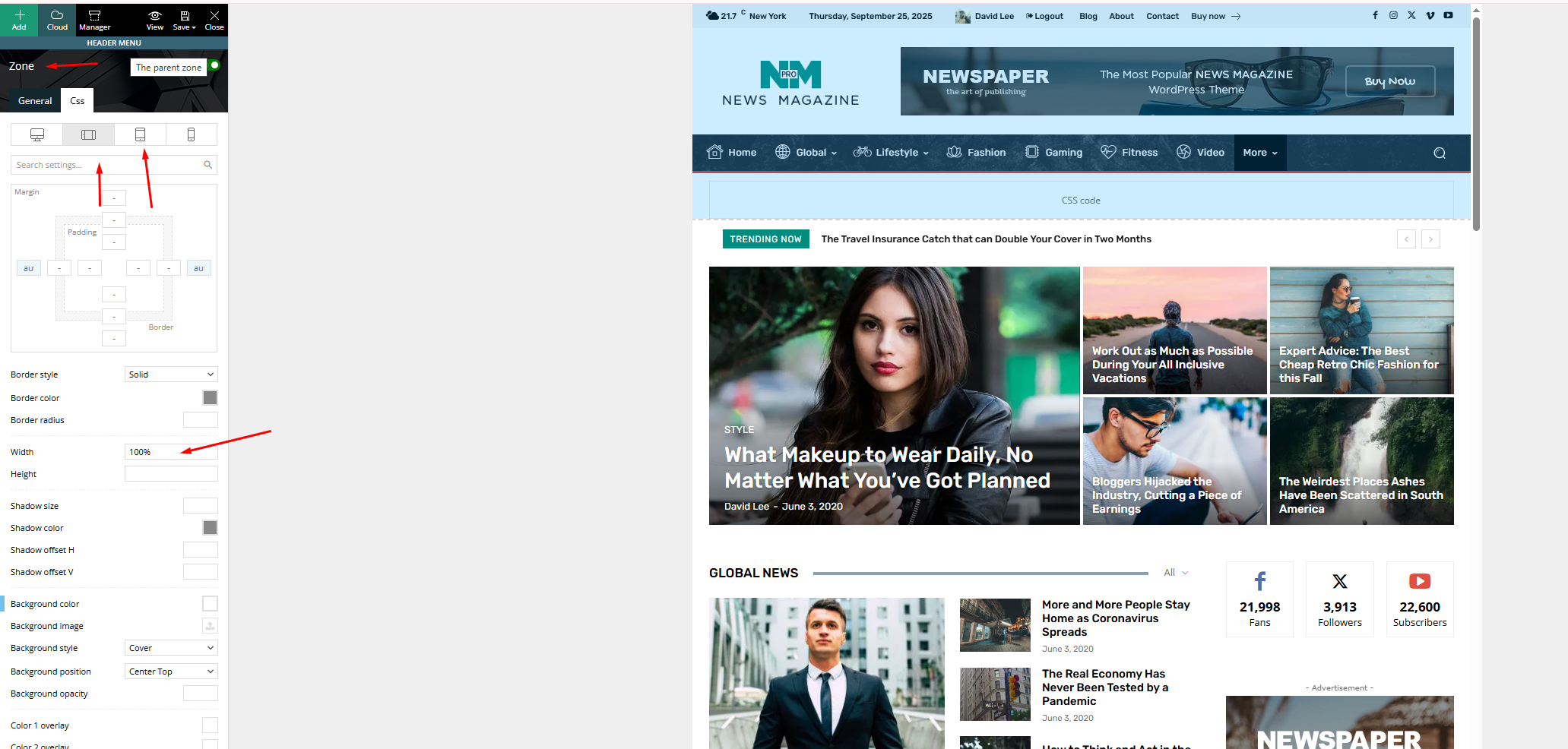Open the About link

click(x=1121, y=16)
